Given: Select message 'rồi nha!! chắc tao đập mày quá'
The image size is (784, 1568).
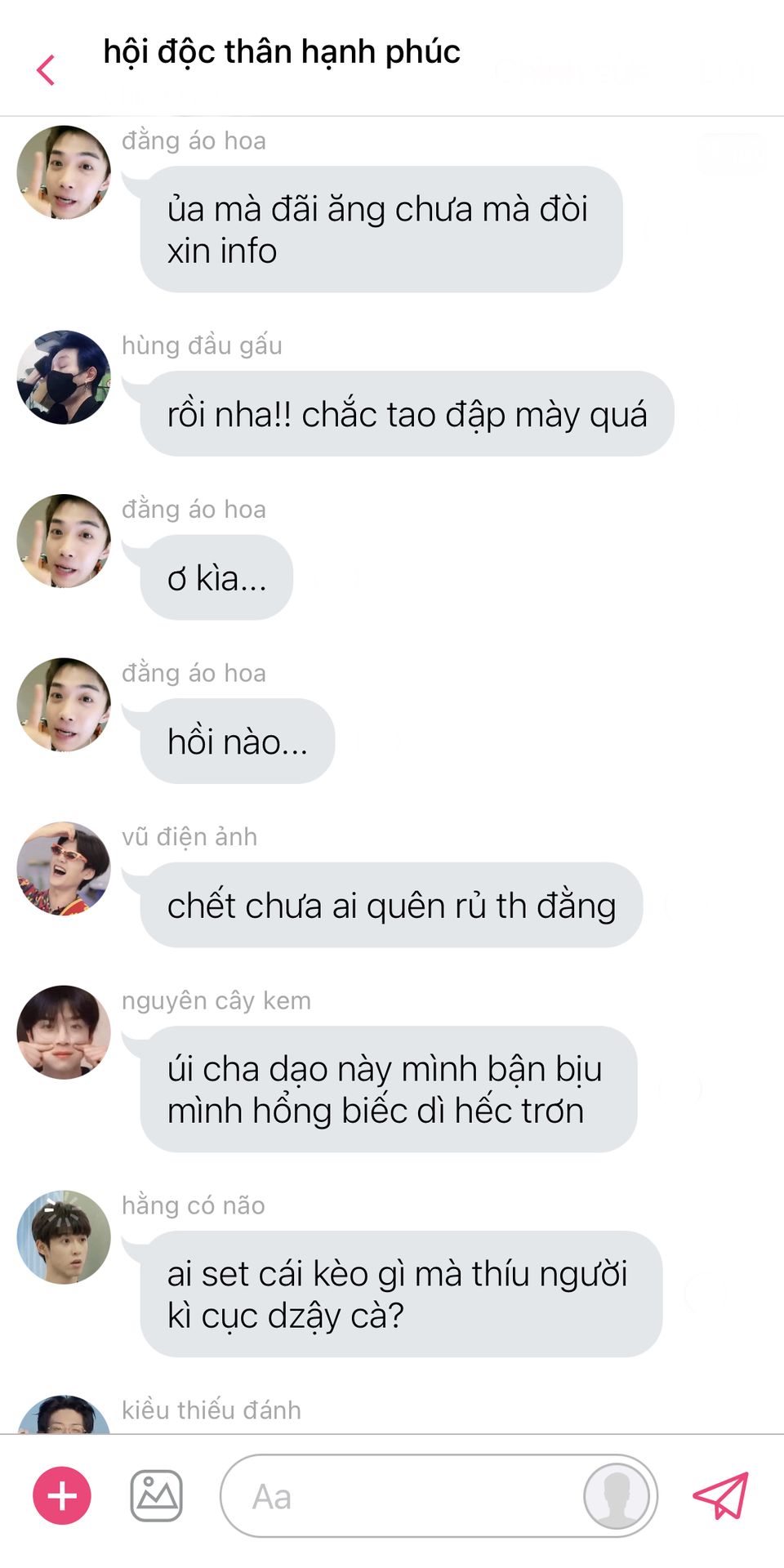Looking at the screenshot, I should (x=407, y=414).
